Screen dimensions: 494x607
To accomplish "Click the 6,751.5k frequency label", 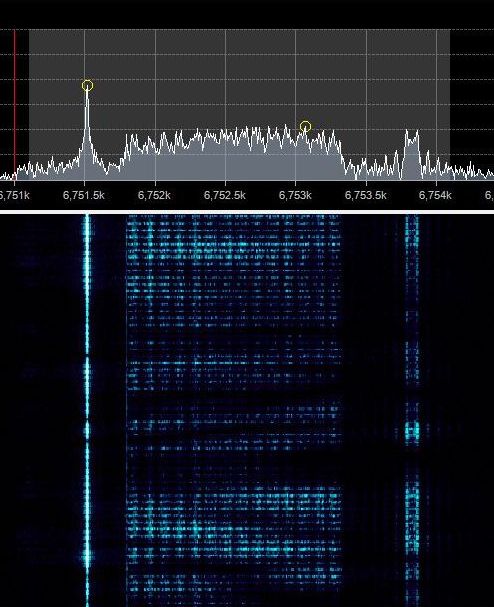I will (84, 195).
